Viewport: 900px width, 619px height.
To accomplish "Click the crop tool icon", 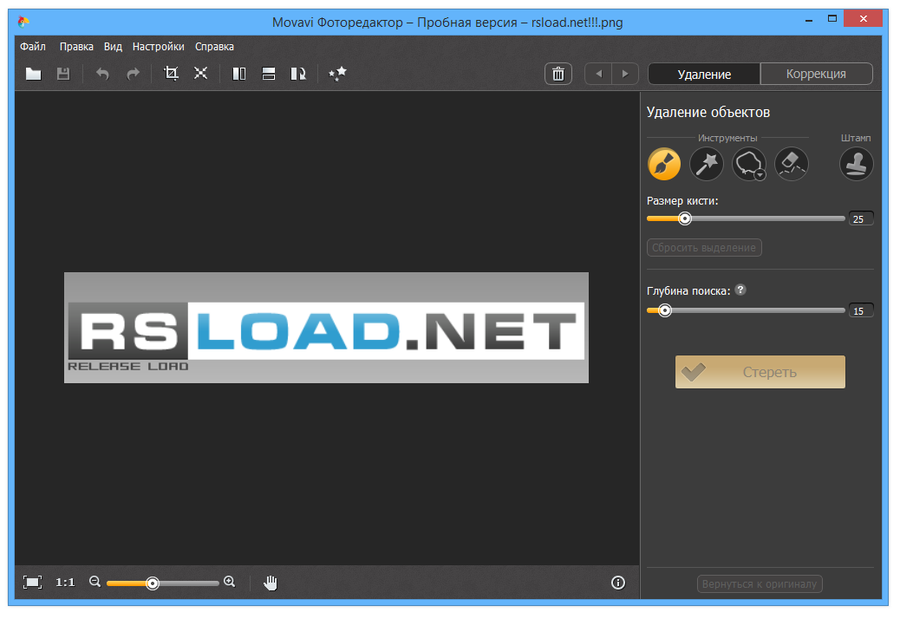I will coord(170,73).
